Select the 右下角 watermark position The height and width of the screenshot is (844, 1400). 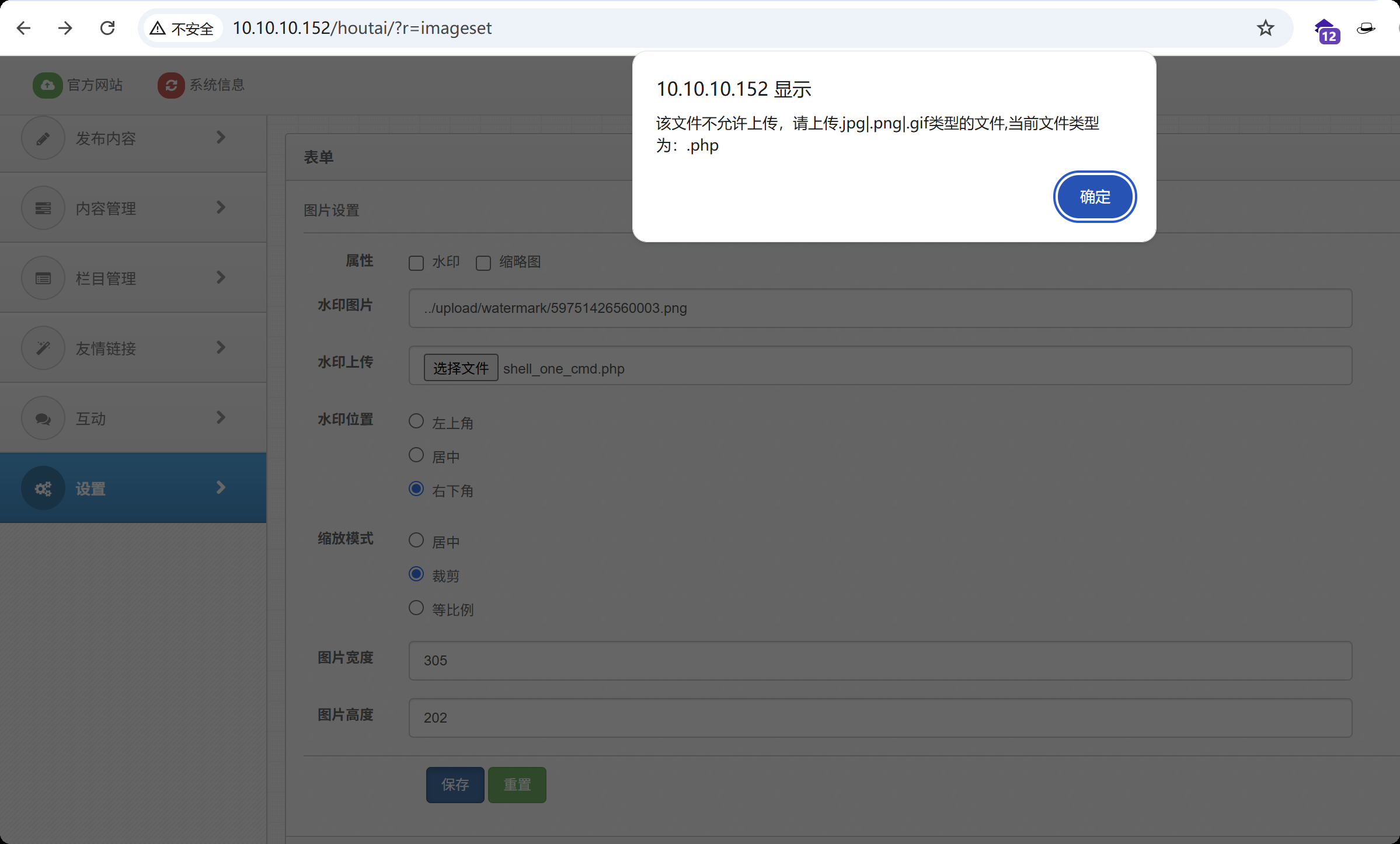(416, 489)
